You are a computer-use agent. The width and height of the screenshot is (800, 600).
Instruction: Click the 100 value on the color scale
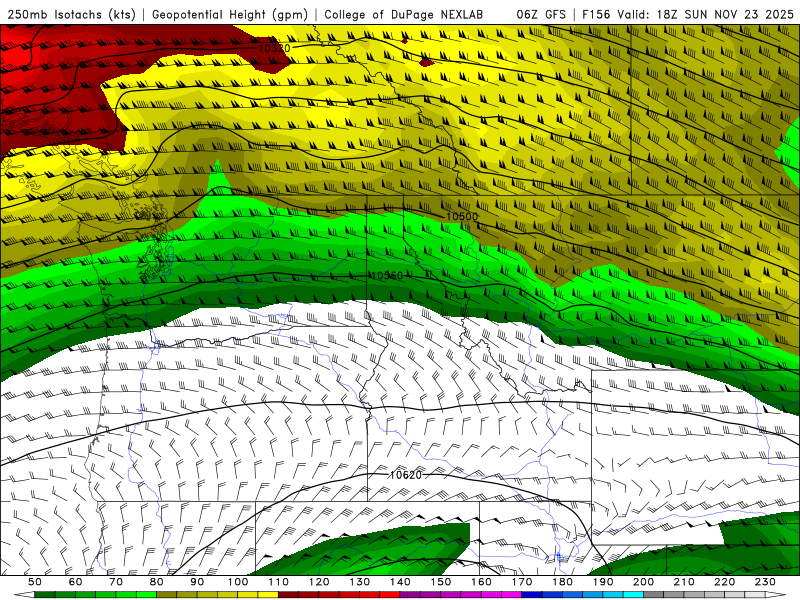(238, 582)
